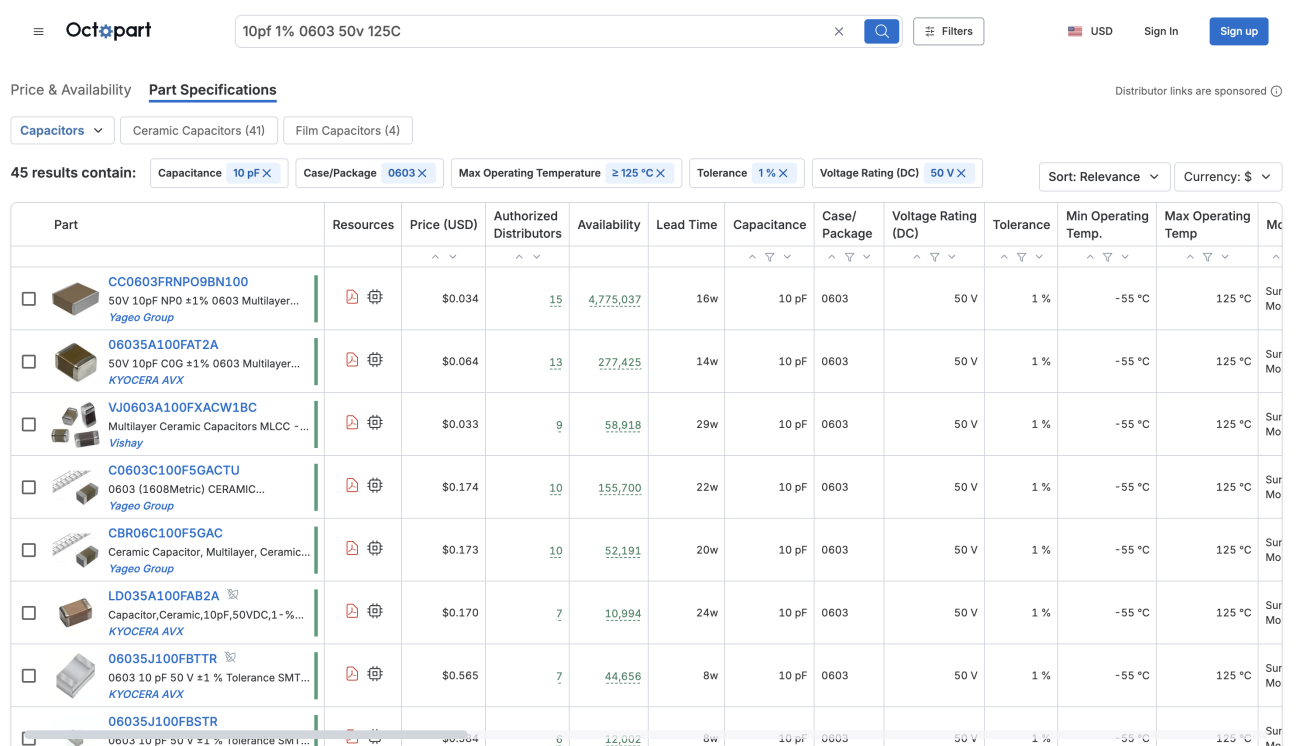1300x746 pixels.
Task: Select checkbox for LD035A100FAB2A
Action: 29,613
